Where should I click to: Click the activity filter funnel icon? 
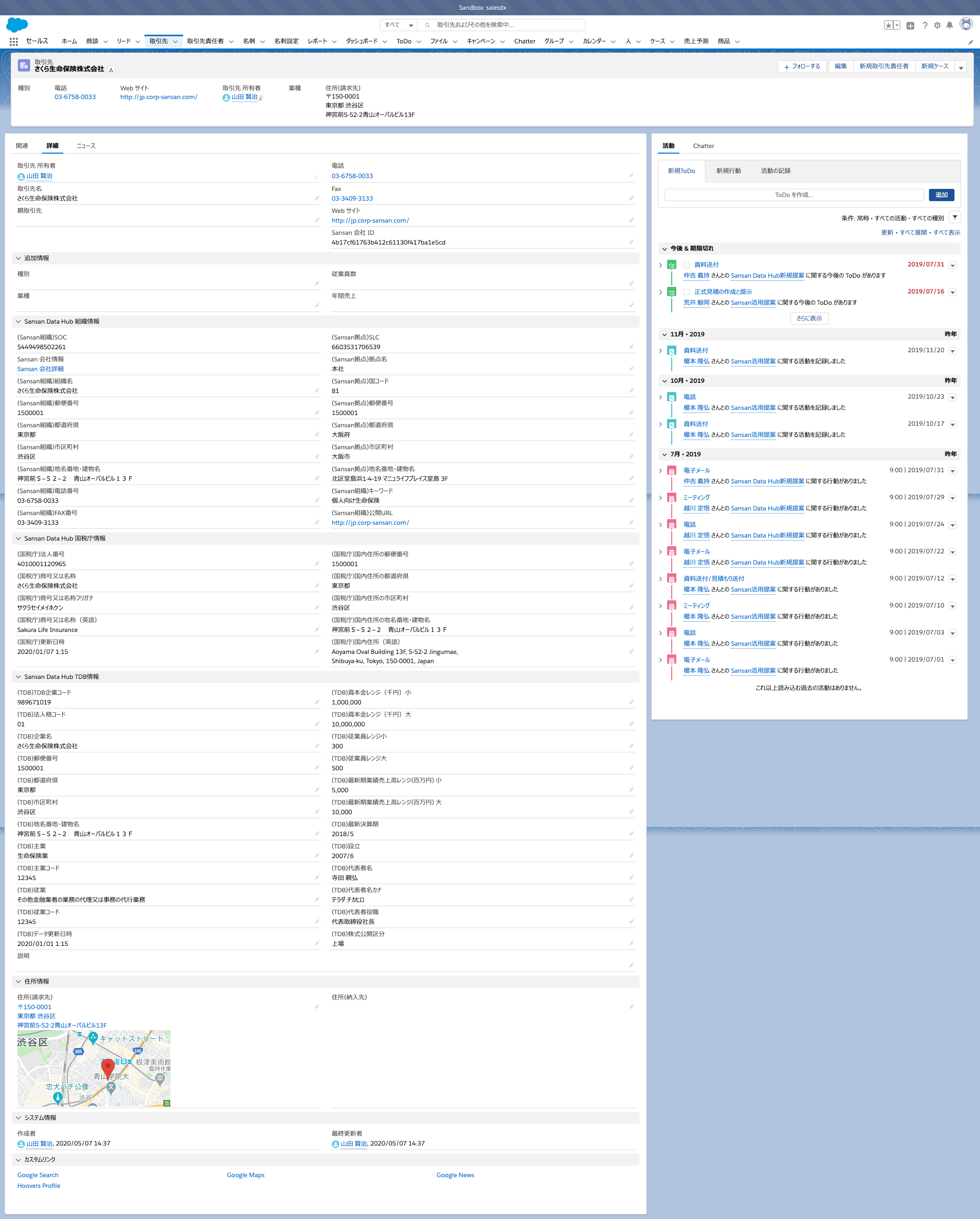[954, 217]
